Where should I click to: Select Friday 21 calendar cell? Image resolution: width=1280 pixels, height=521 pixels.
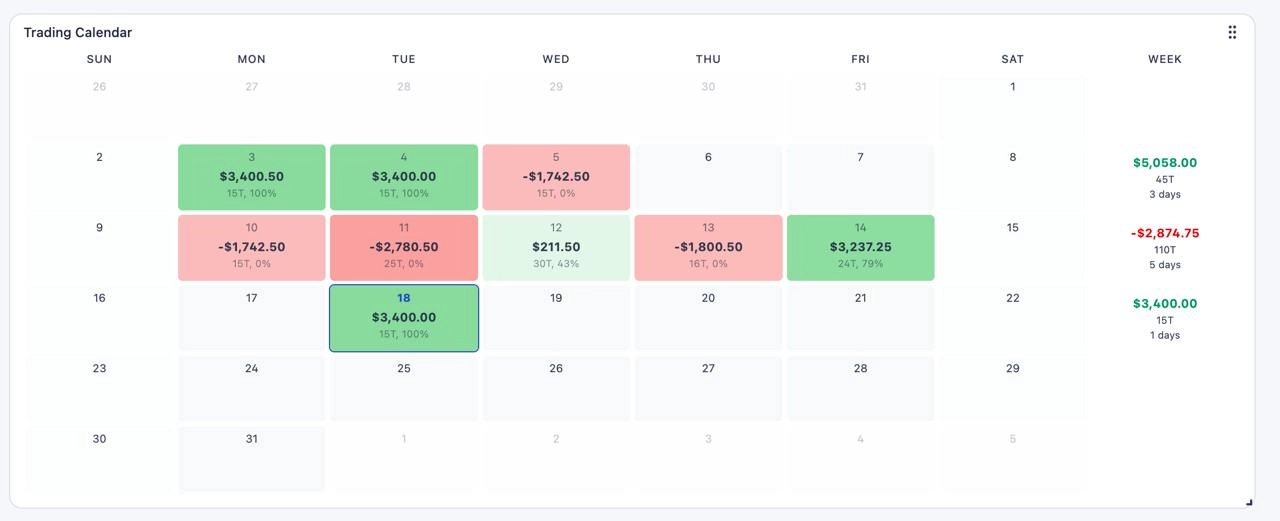point(860,318)
